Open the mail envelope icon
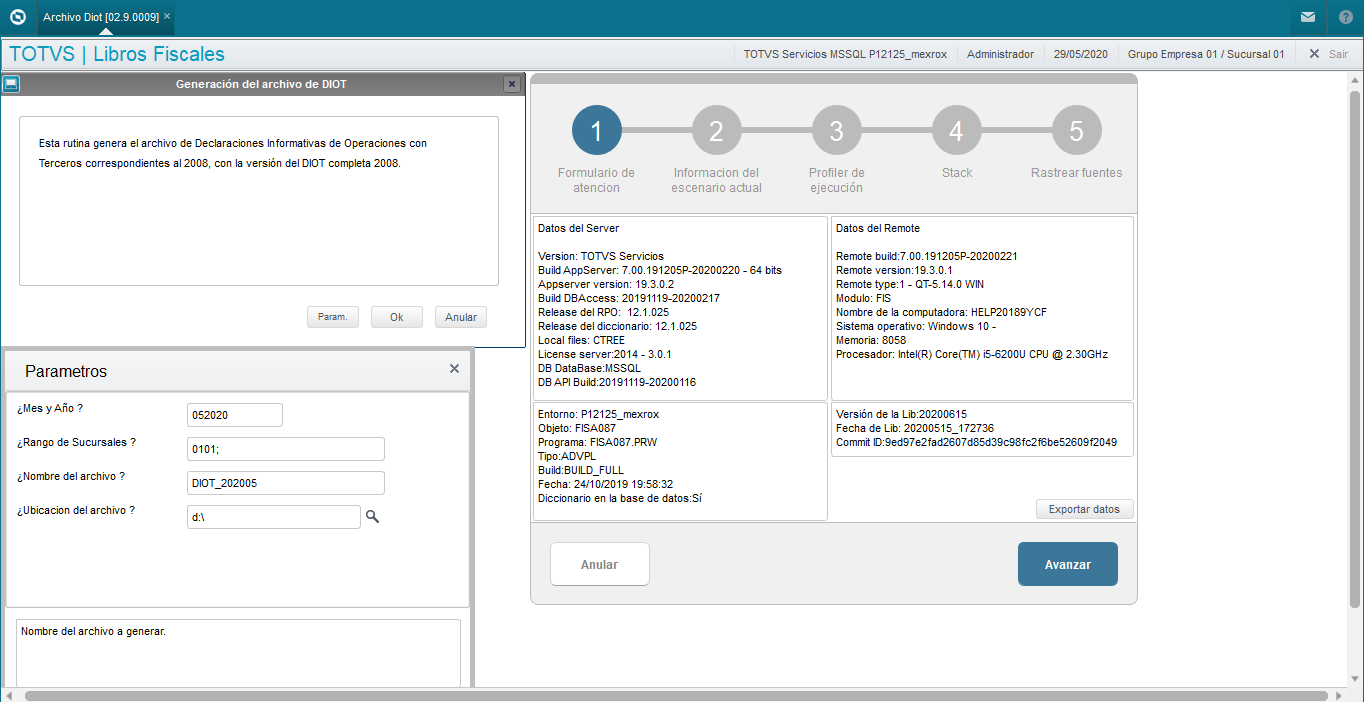Screen dimensions: 1364x702 [x=1308, y=17]
